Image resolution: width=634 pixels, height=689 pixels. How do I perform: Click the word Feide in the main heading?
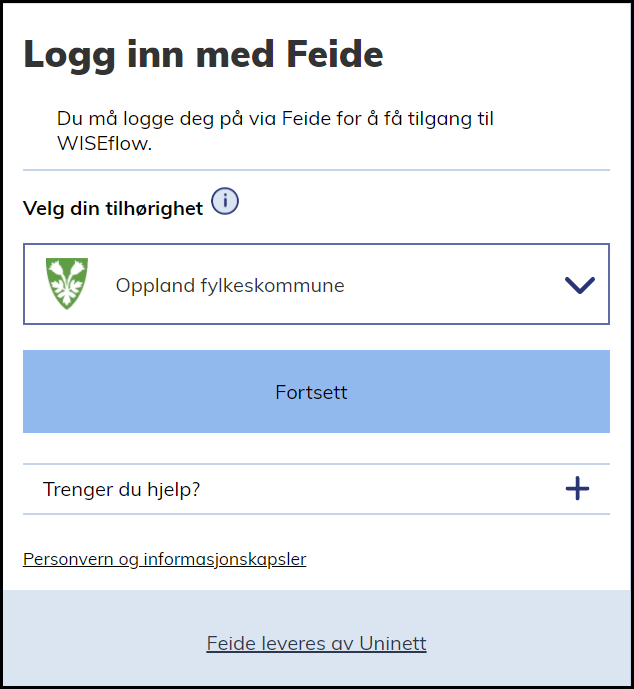point(335,54)
